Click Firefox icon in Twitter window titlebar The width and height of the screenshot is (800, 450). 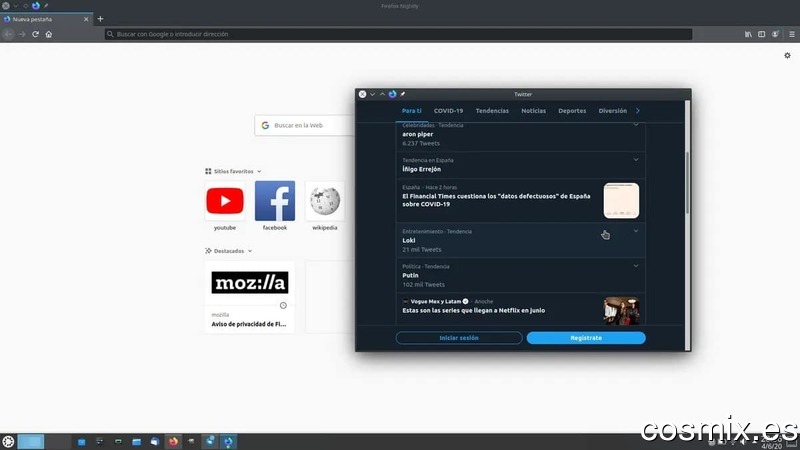392,94
